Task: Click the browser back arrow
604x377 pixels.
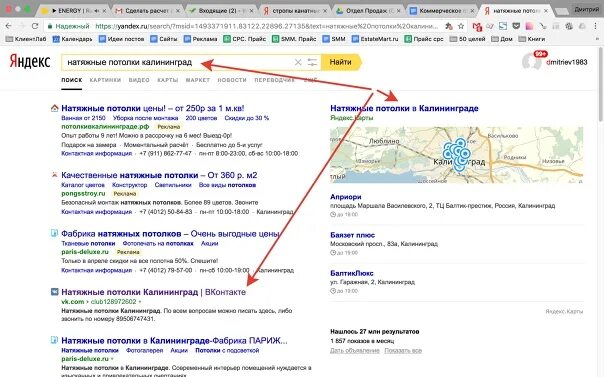Action: point(8,26)
